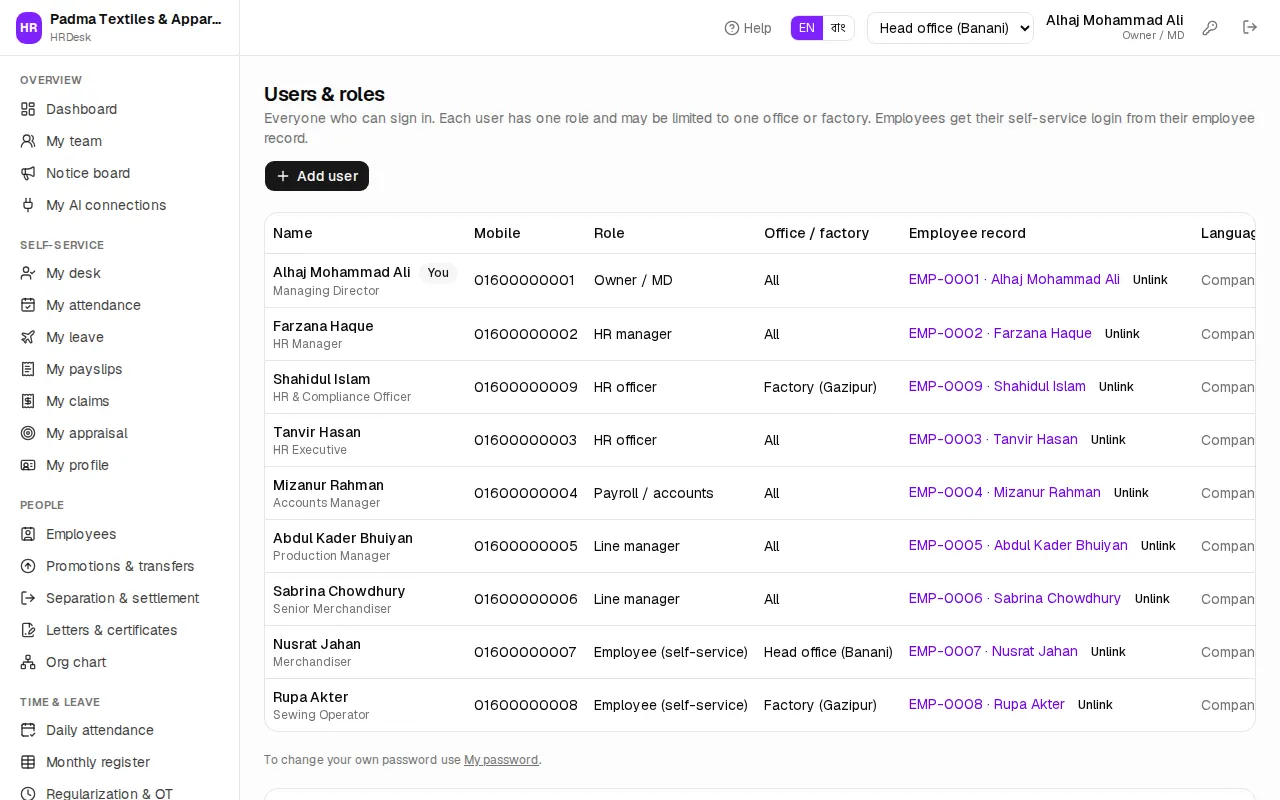
Task: Unlink Farzana Haque's employee record
Action: [1122, 334]
